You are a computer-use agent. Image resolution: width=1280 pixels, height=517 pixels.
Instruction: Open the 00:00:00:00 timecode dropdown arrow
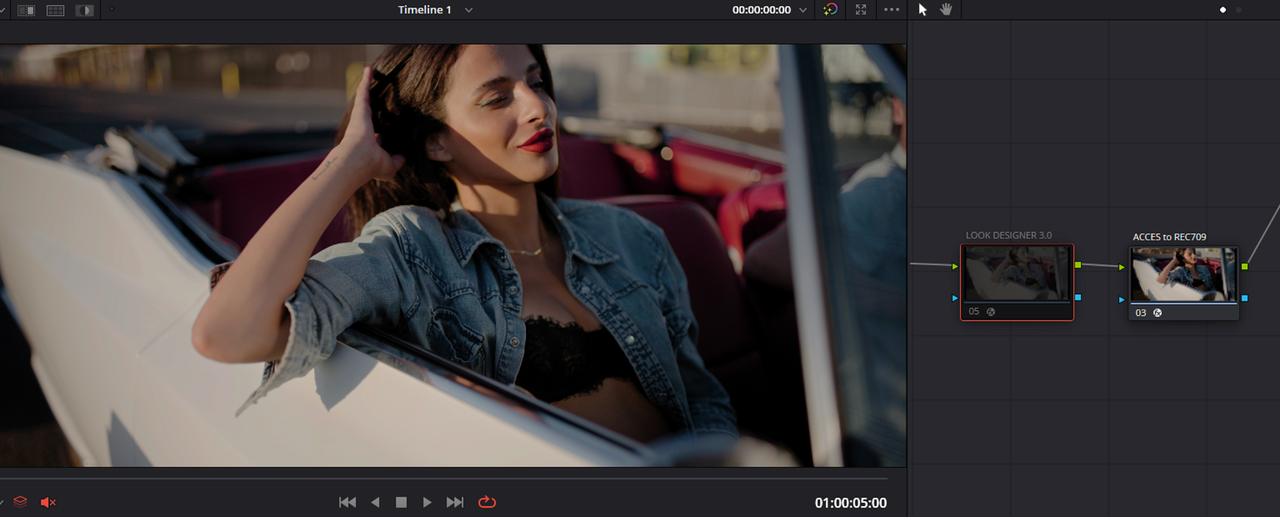(804, 10)
